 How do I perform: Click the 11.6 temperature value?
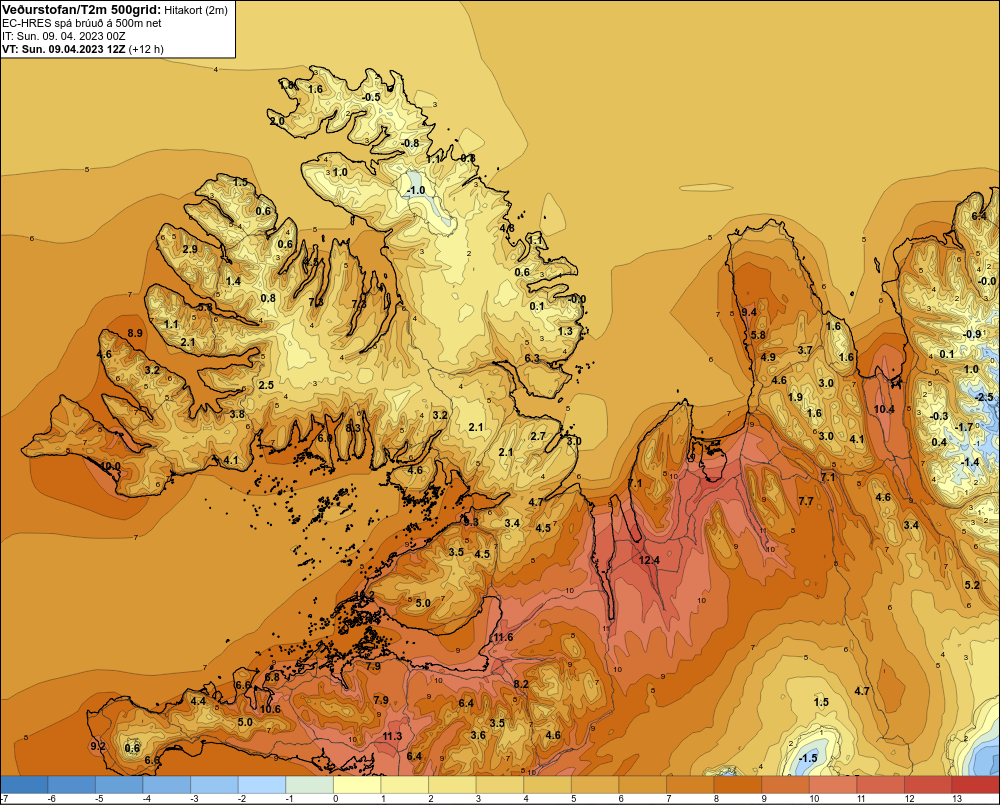tap(503, 637)
